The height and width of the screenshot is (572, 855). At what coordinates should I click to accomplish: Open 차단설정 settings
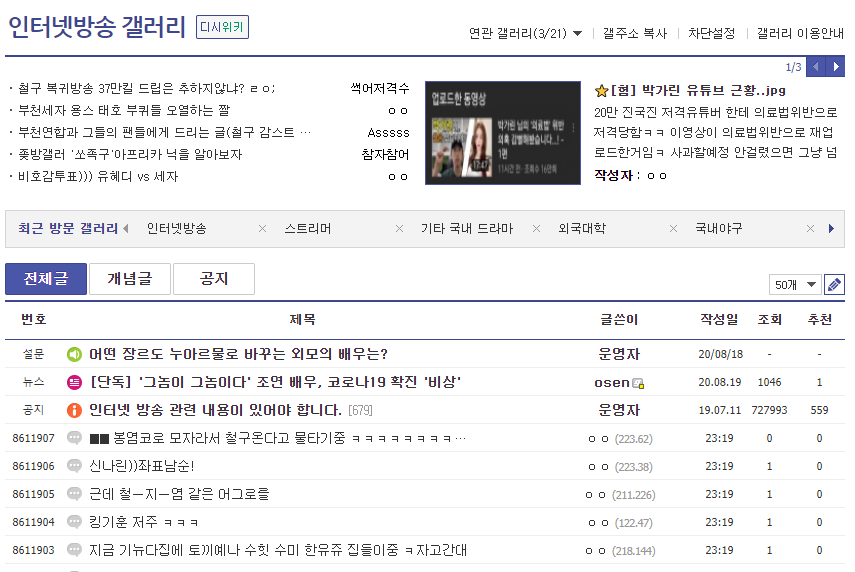click(x=711, y=33)
